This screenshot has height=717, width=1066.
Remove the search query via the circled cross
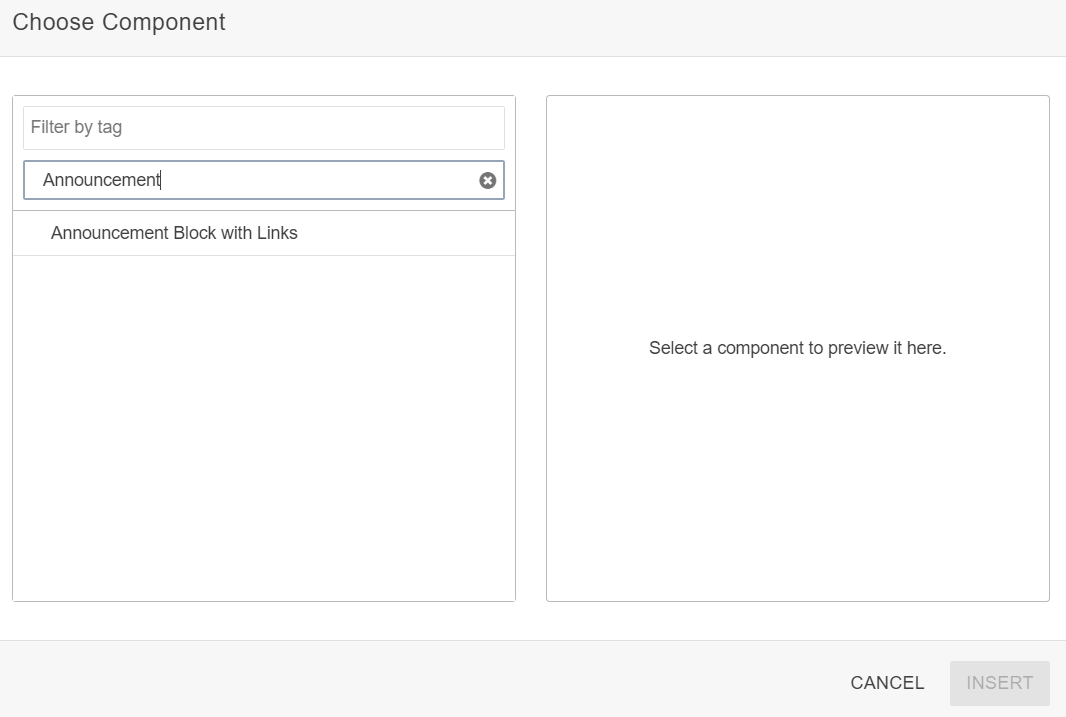[x=487, y=180]
